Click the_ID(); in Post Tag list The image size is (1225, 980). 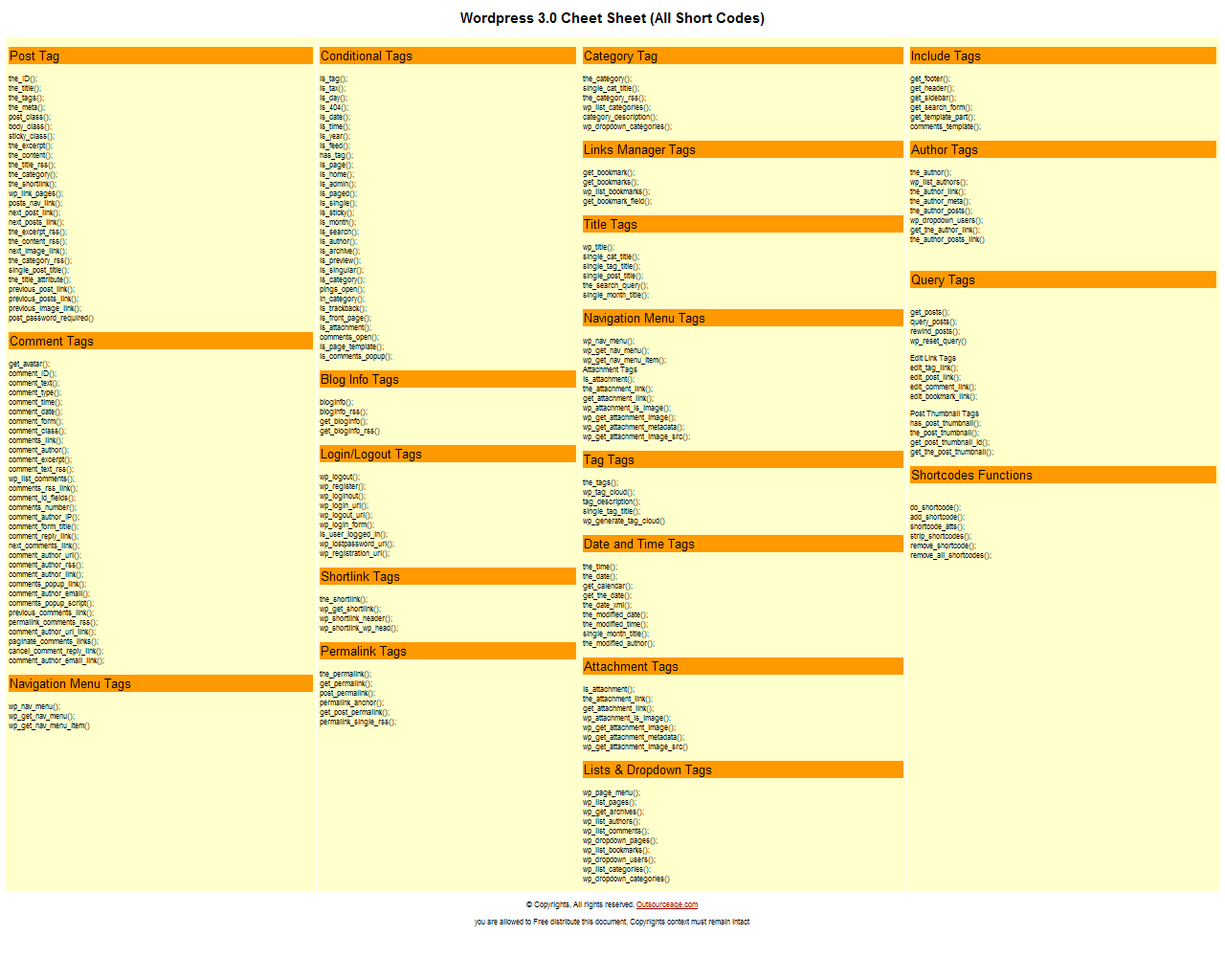tap(23, 78)
